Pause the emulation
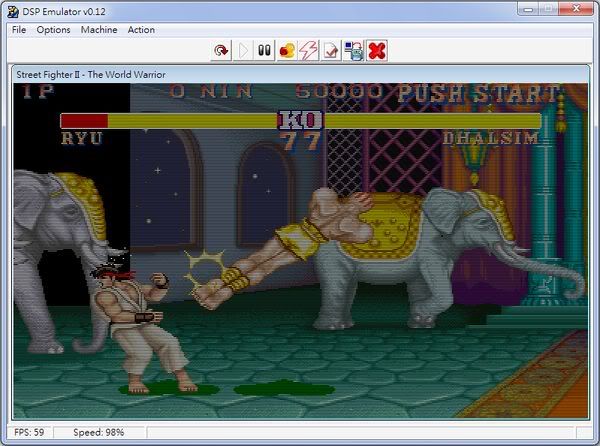600x446 pixels. click(x=264, y=50)
